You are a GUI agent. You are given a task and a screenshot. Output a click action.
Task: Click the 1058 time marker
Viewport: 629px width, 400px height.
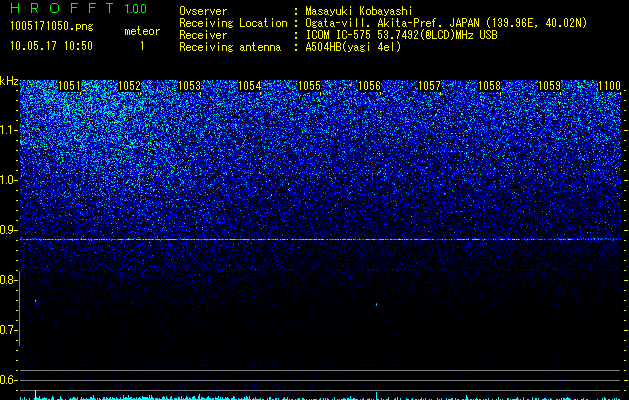click(489, 86)
